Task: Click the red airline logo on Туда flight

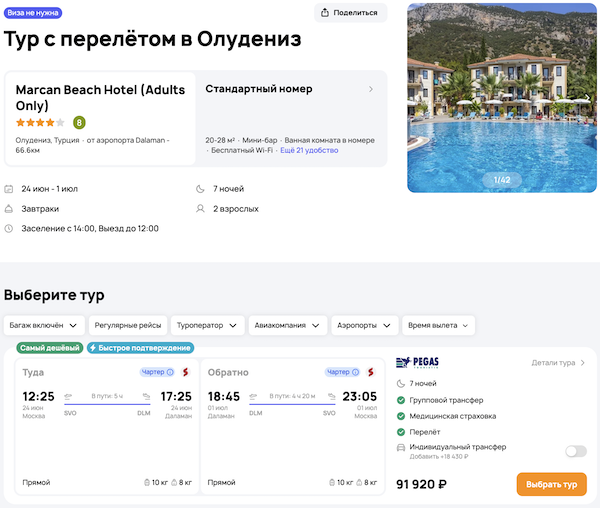Action: click(x=184, y=372)
